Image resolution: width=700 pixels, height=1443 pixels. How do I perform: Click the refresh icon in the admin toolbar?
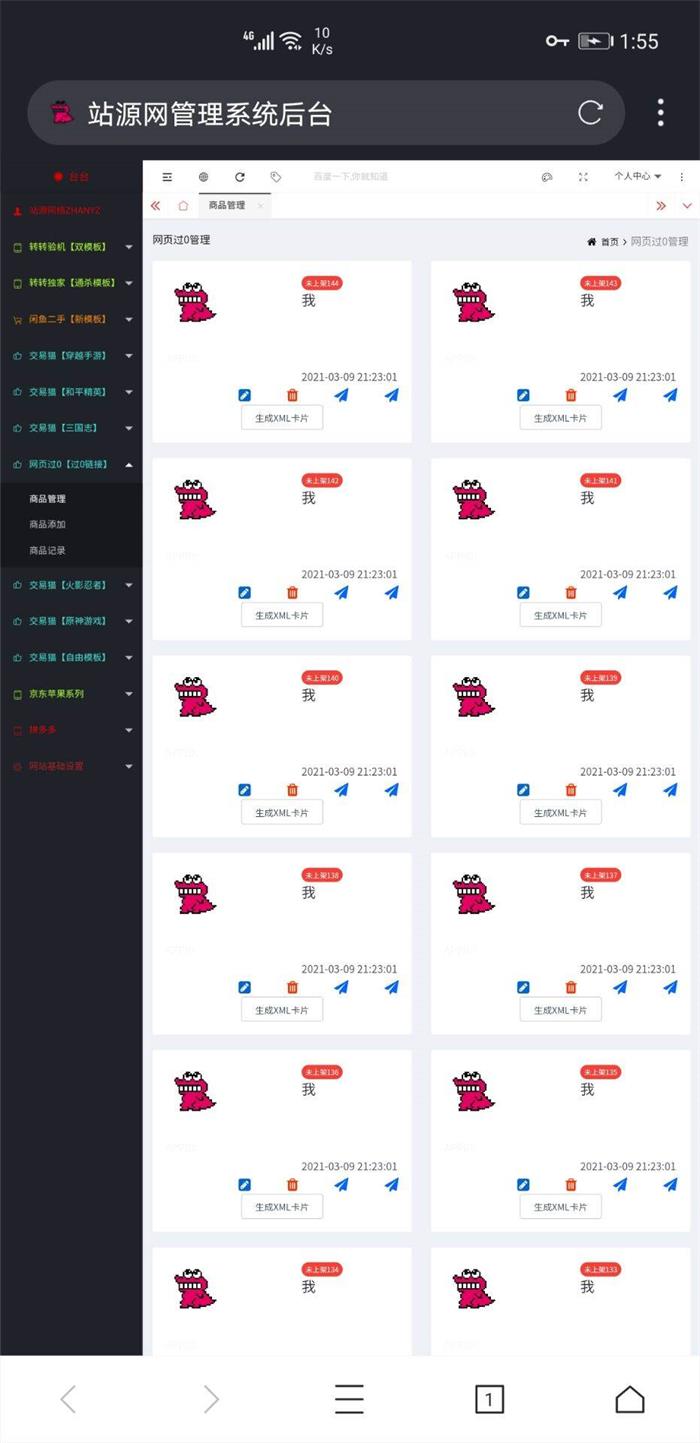click(x=240, y=177)
